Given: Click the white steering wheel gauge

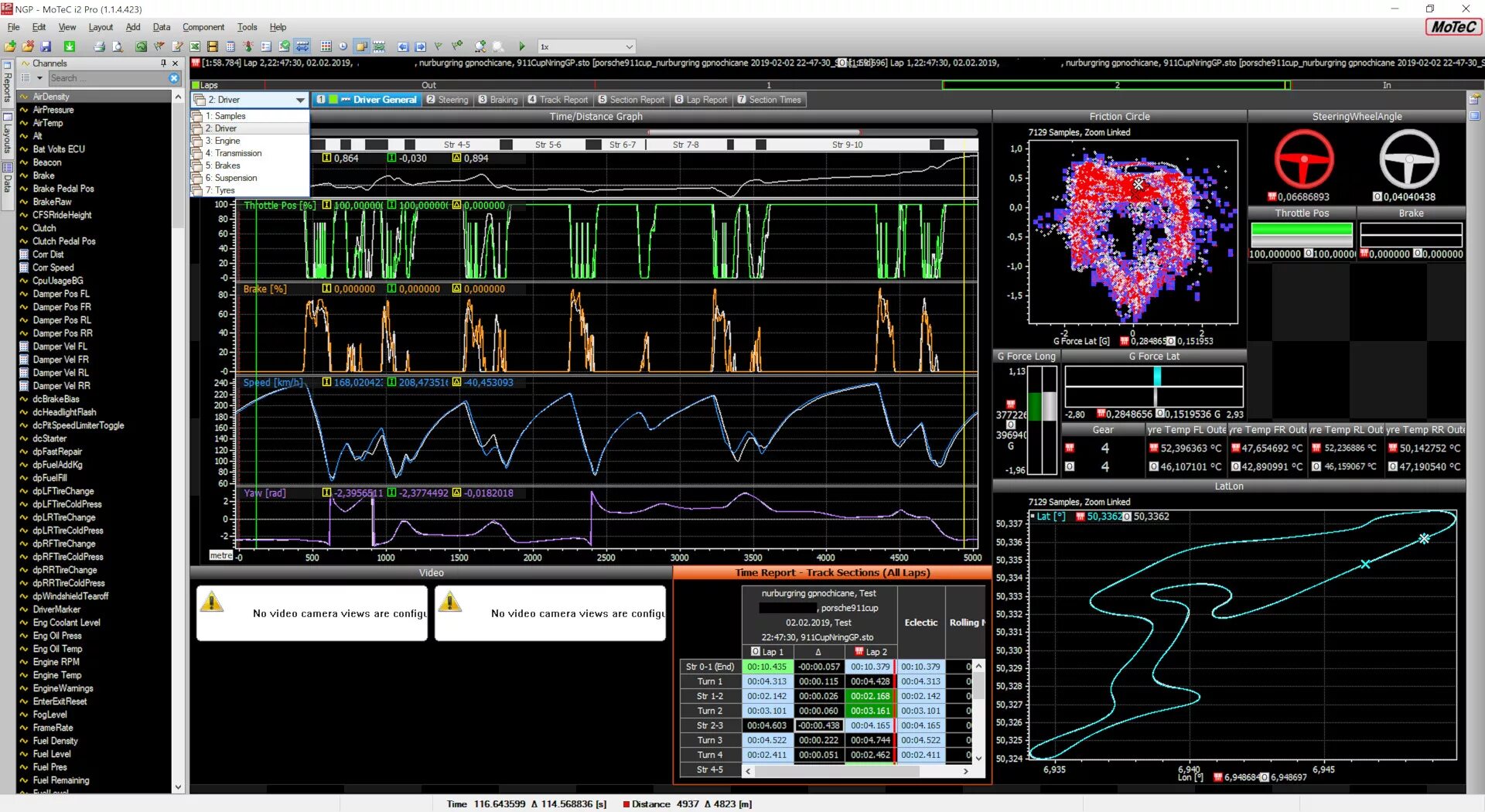Looking at the screenshot, I should point(1408,159).
